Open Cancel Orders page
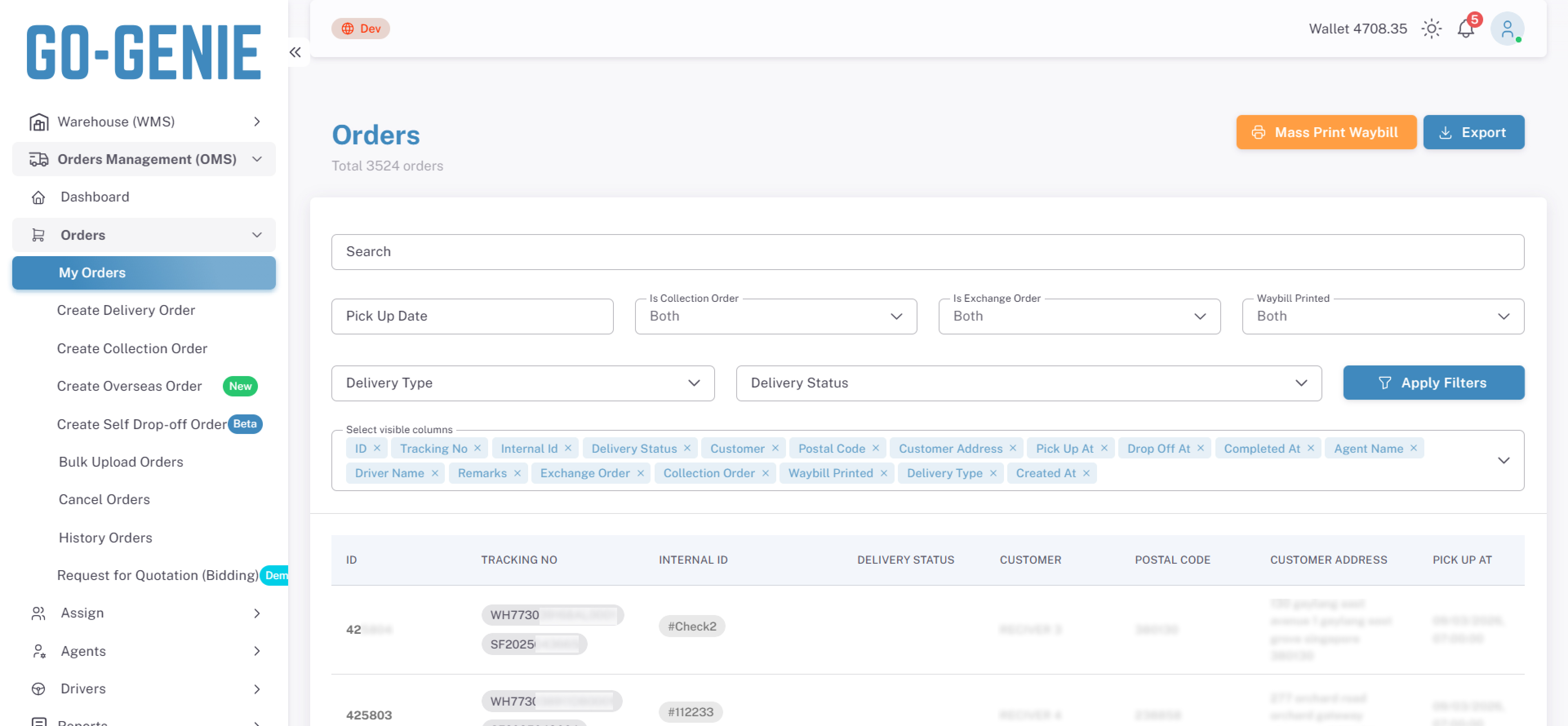This screenshot has height=726, width=1568. pos(104,500)
